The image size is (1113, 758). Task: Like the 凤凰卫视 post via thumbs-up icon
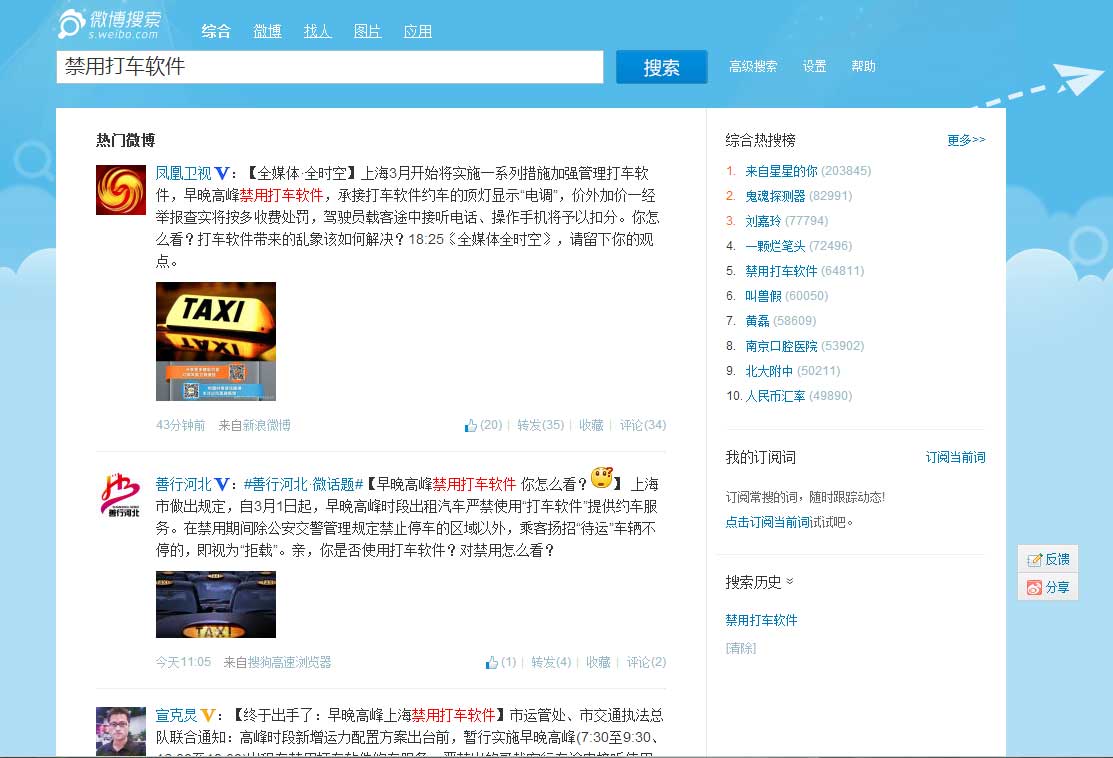(x=470, y=424)
